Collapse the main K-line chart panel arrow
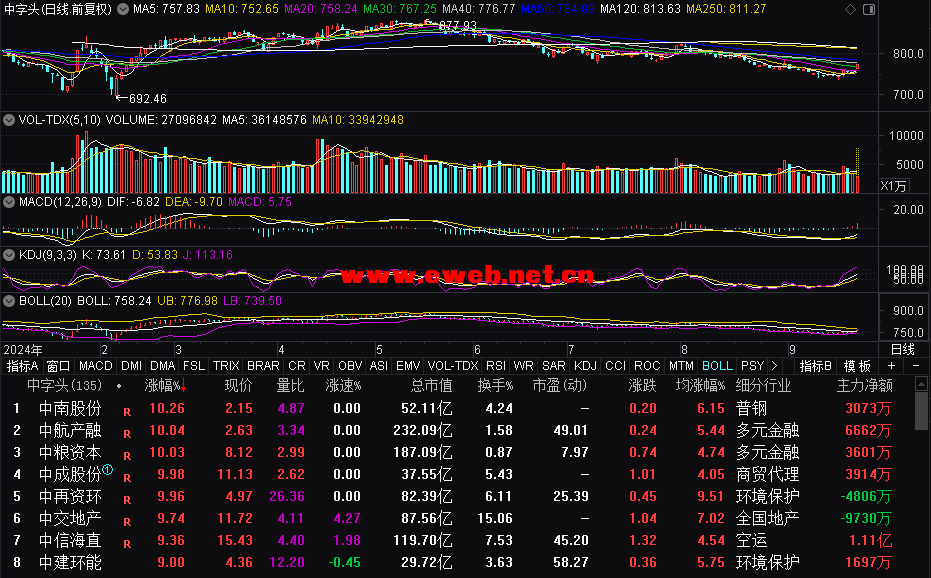Screen dimensions: 931x578 pyautogui.click(x=123, y=9)
